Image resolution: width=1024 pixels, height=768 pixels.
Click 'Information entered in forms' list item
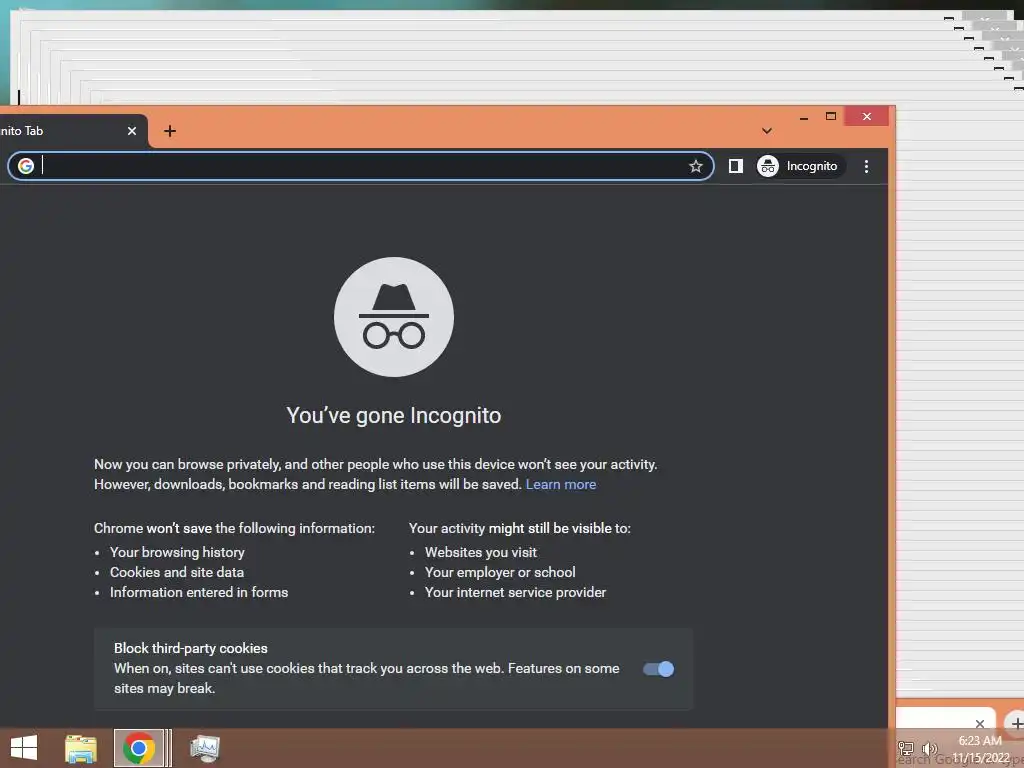[x=199, y=593]
